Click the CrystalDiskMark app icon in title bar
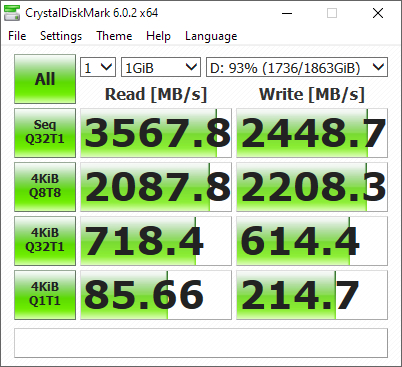Viewport: 402px width, 367px height. 12,13
